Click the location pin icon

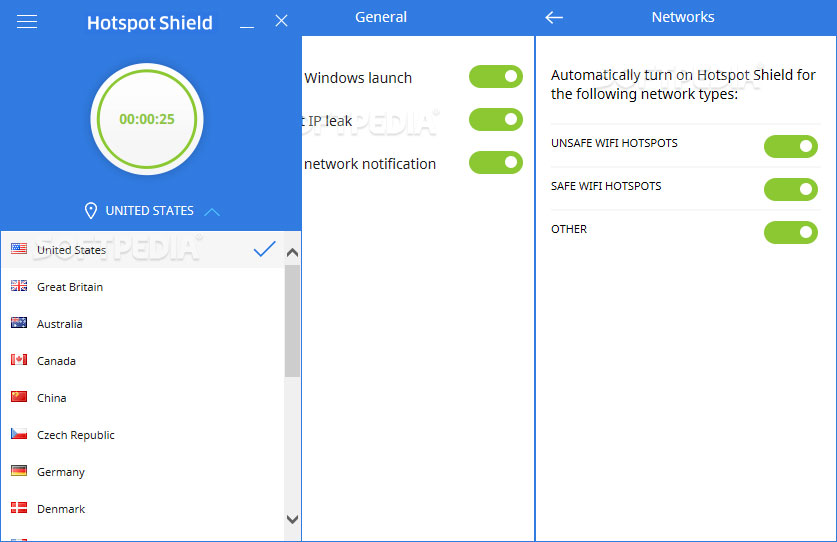[x=91, y=211]
